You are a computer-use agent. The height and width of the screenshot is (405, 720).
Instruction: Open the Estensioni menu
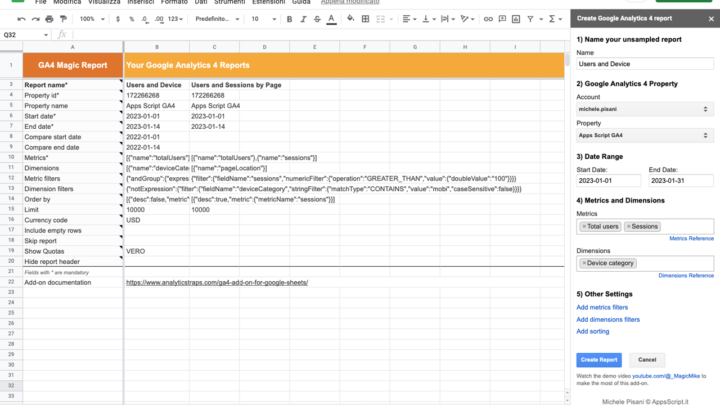(x=269, y=2)
